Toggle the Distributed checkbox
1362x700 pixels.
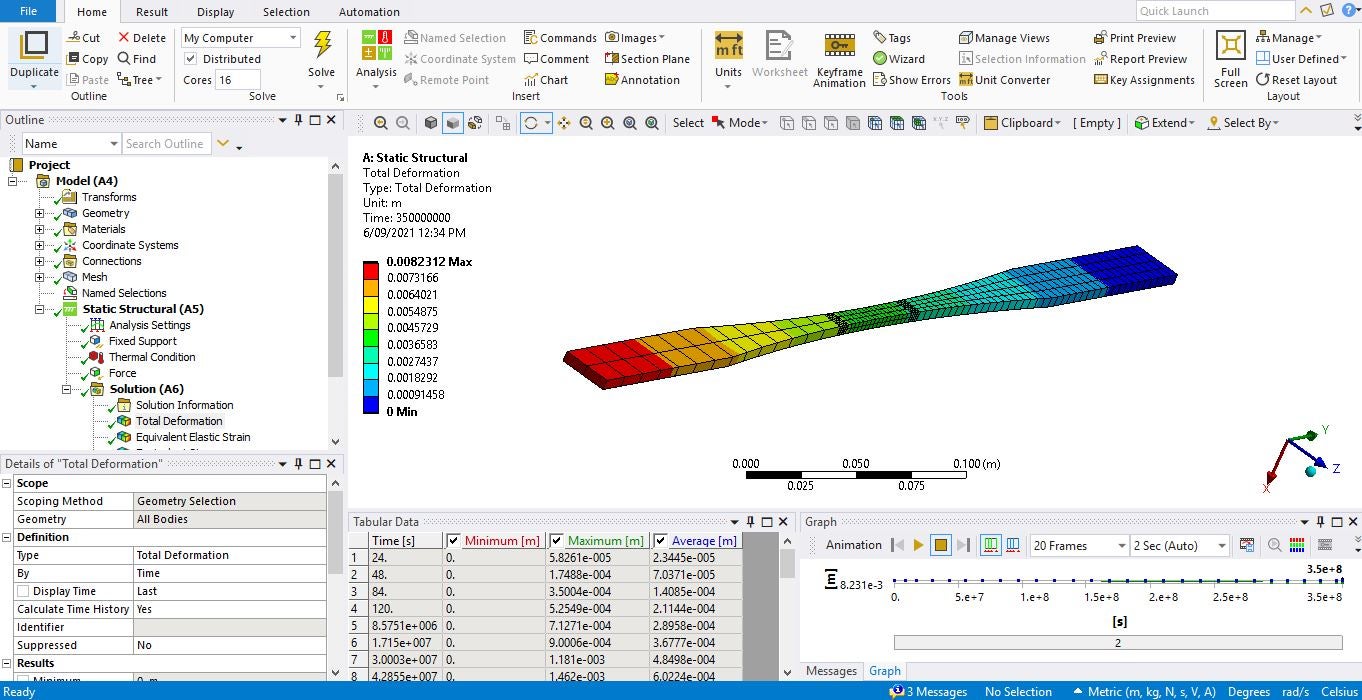click(x=191, y=59)
